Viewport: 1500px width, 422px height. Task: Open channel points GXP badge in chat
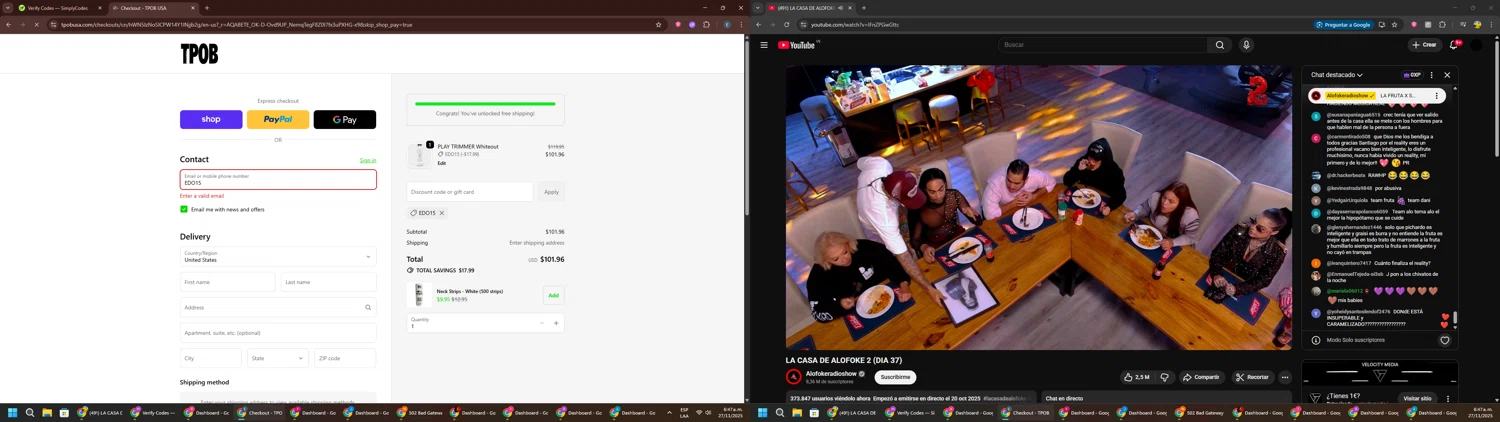pyautogui.click(x=1412, y=75)
